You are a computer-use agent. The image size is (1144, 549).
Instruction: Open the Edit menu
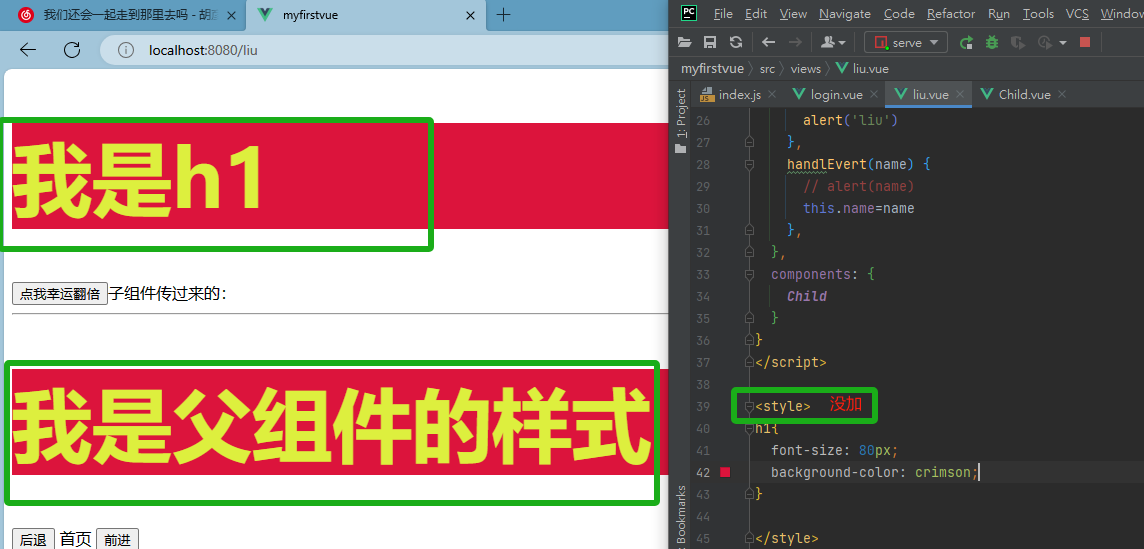(x=756, y=13)
